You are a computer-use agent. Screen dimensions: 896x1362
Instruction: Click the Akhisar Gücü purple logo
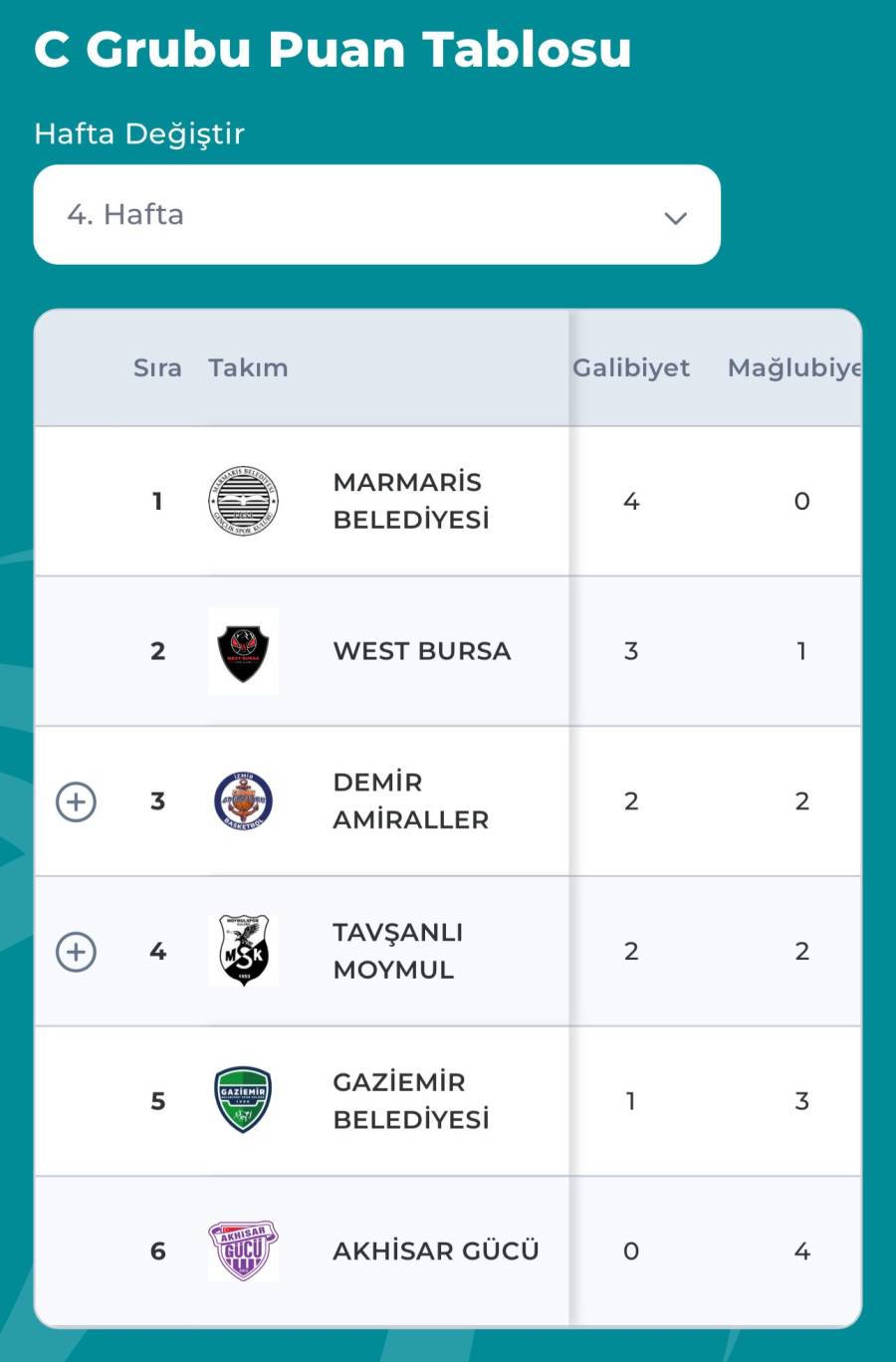pos(243,1250)
